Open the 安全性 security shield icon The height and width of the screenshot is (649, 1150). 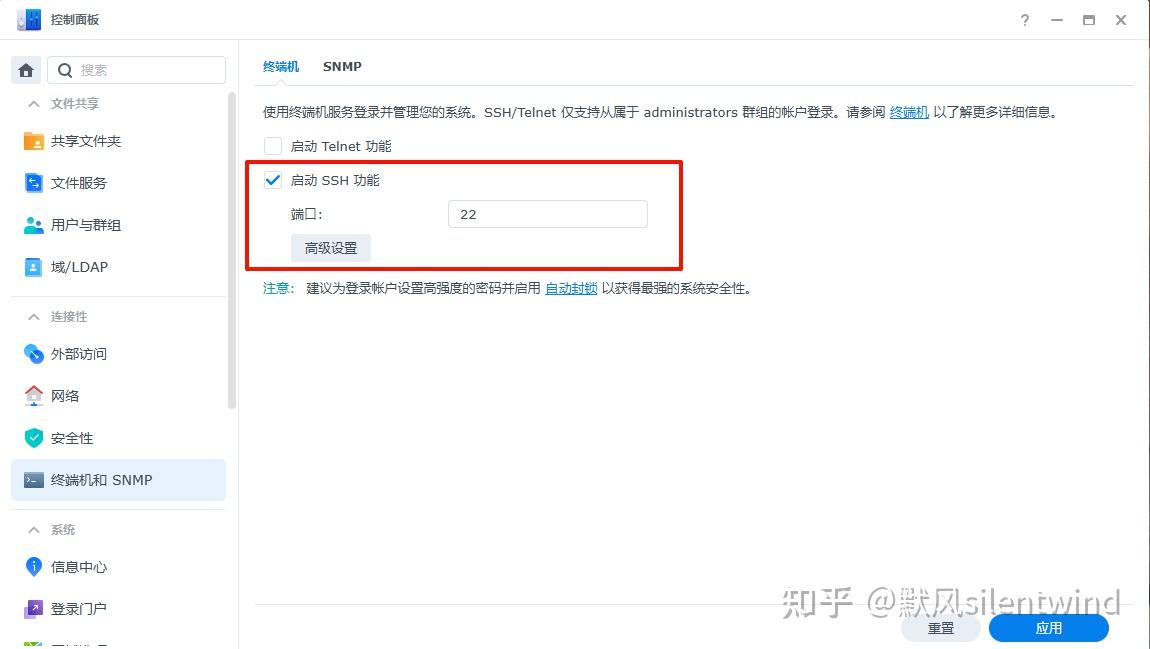pyautogui.click(x=34, y=438)
